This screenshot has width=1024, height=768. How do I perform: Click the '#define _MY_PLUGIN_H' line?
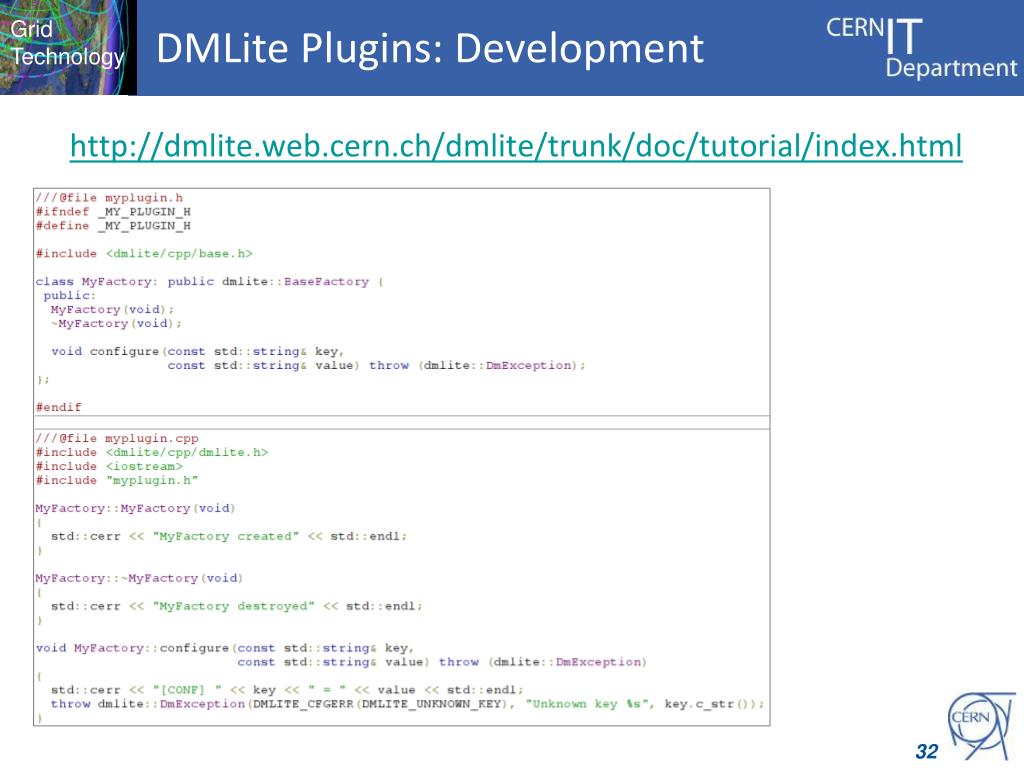[113, 226]
